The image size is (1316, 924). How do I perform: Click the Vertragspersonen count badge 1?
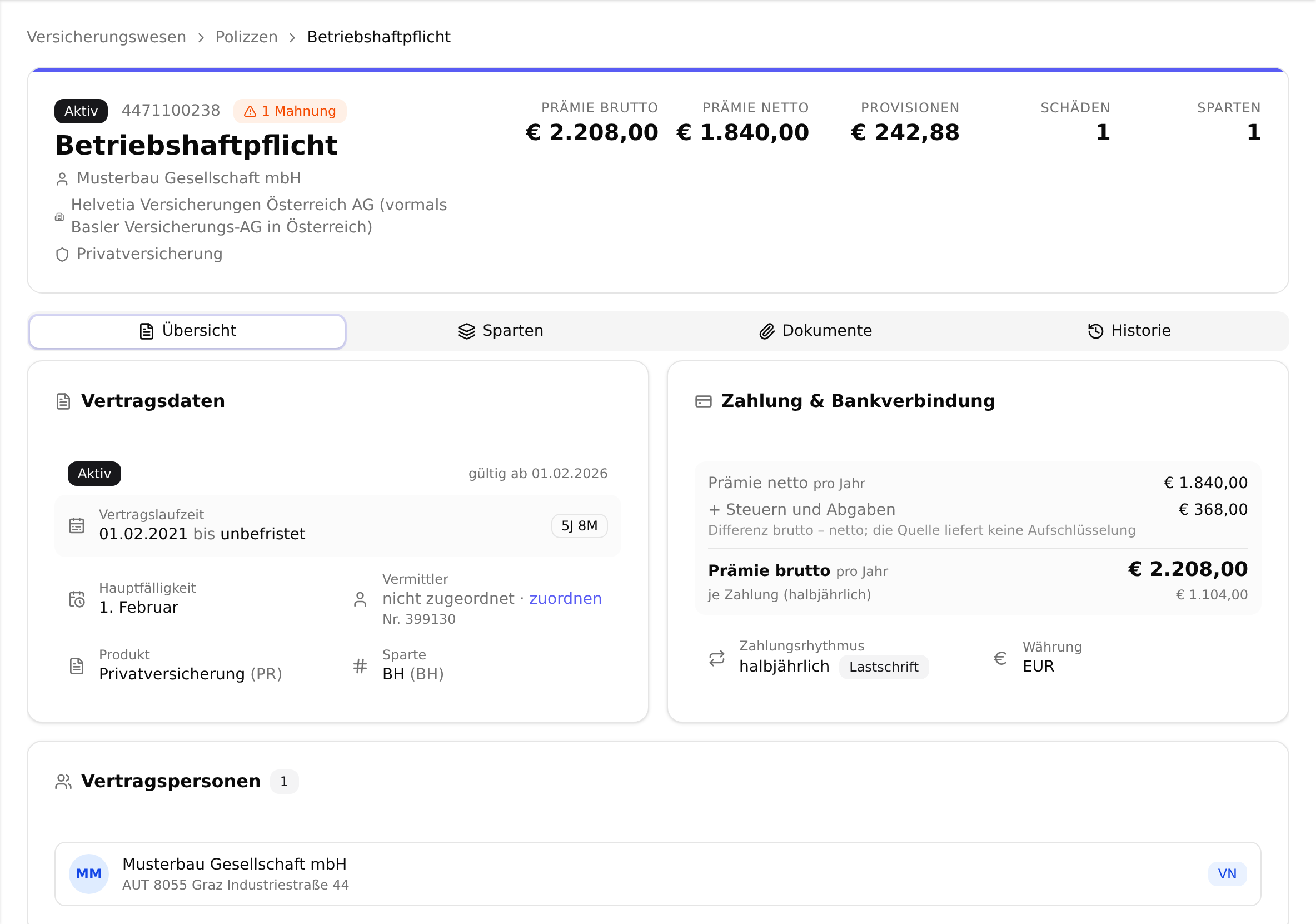(x=285, y=782)
